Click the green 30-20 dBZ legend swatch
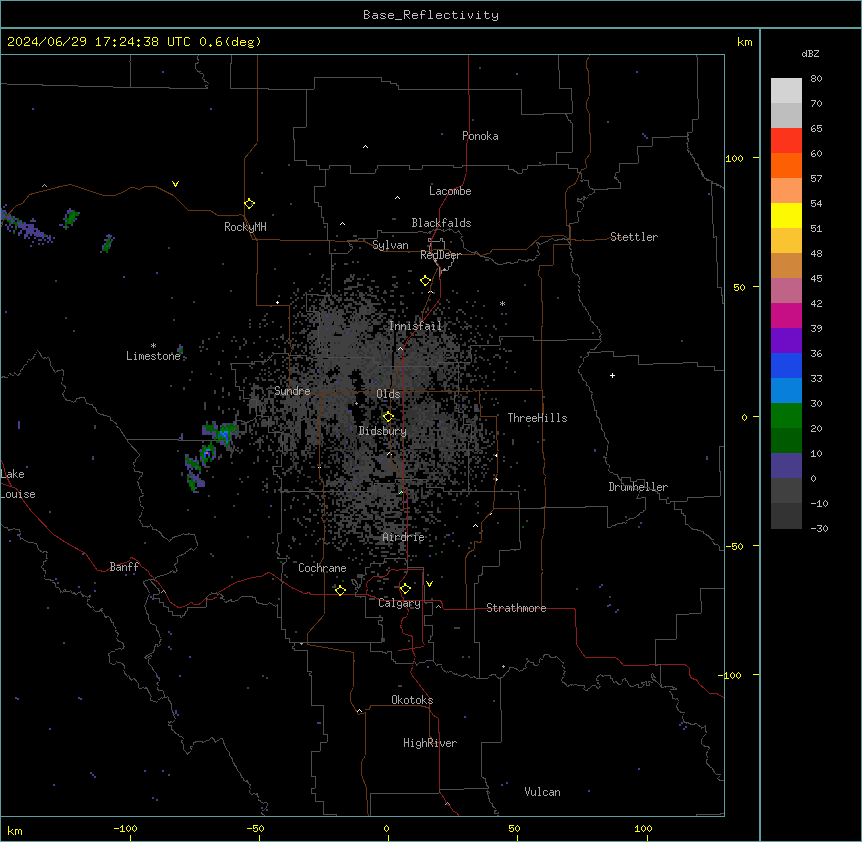This screenshot has height=842, width=862. 786,416
